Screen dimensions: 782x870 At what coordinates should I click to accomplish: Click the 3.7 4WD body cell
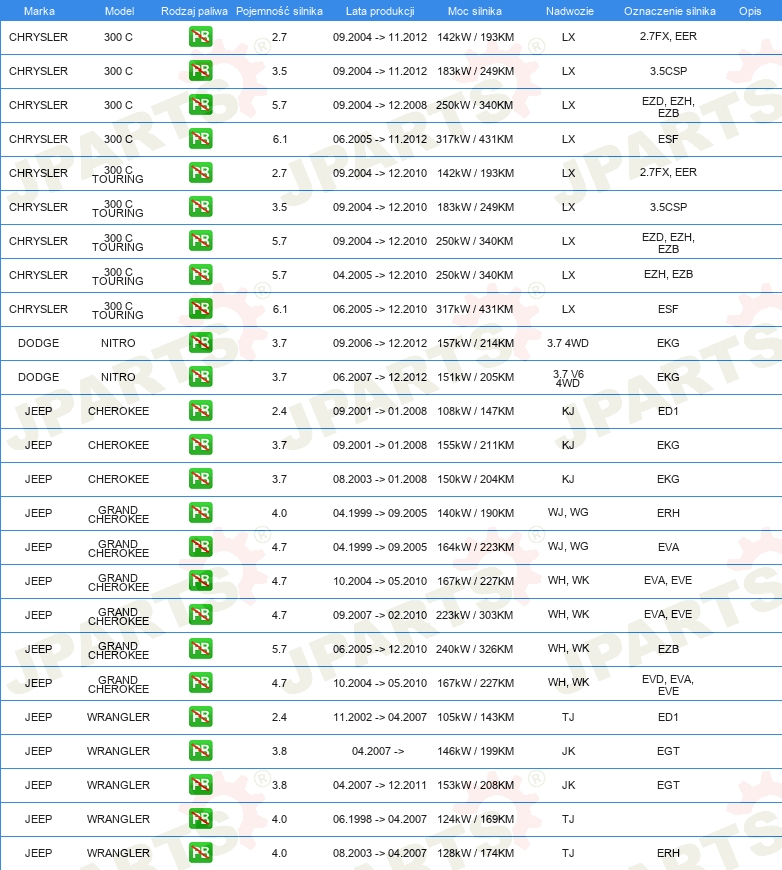point(568,343)
